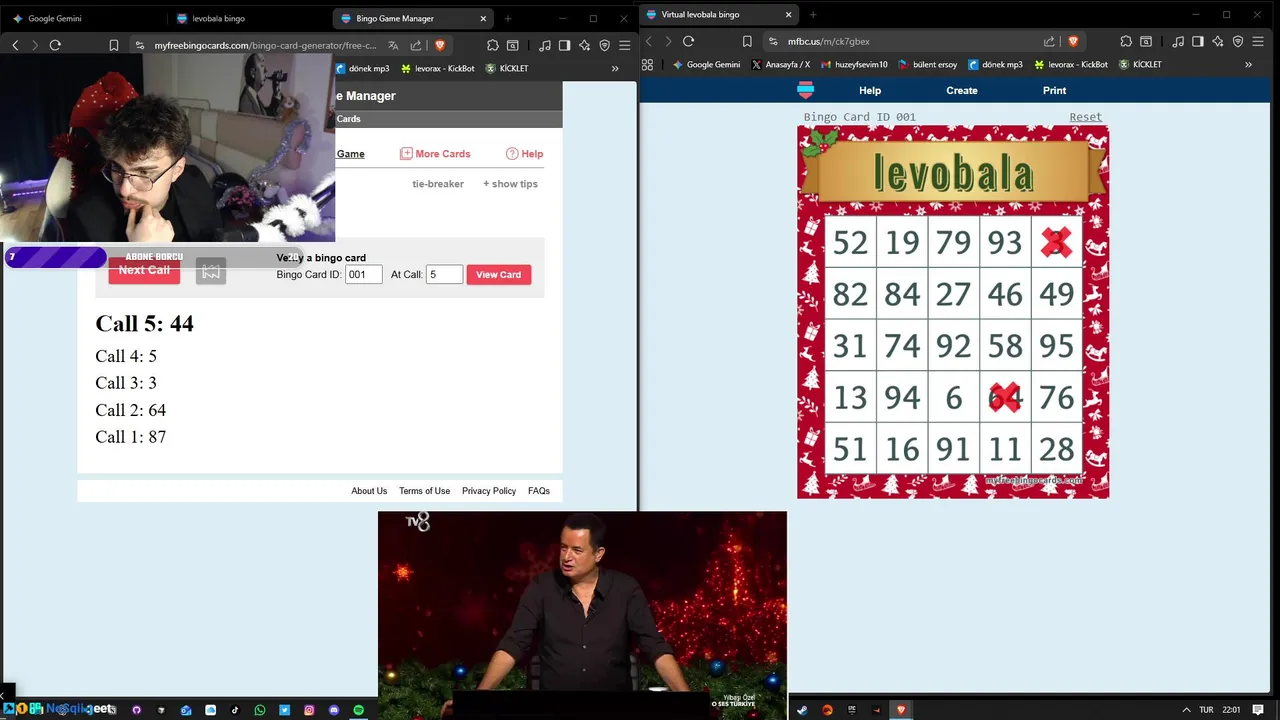Open VPN shield icon in right browser

tap(1238, 41)
